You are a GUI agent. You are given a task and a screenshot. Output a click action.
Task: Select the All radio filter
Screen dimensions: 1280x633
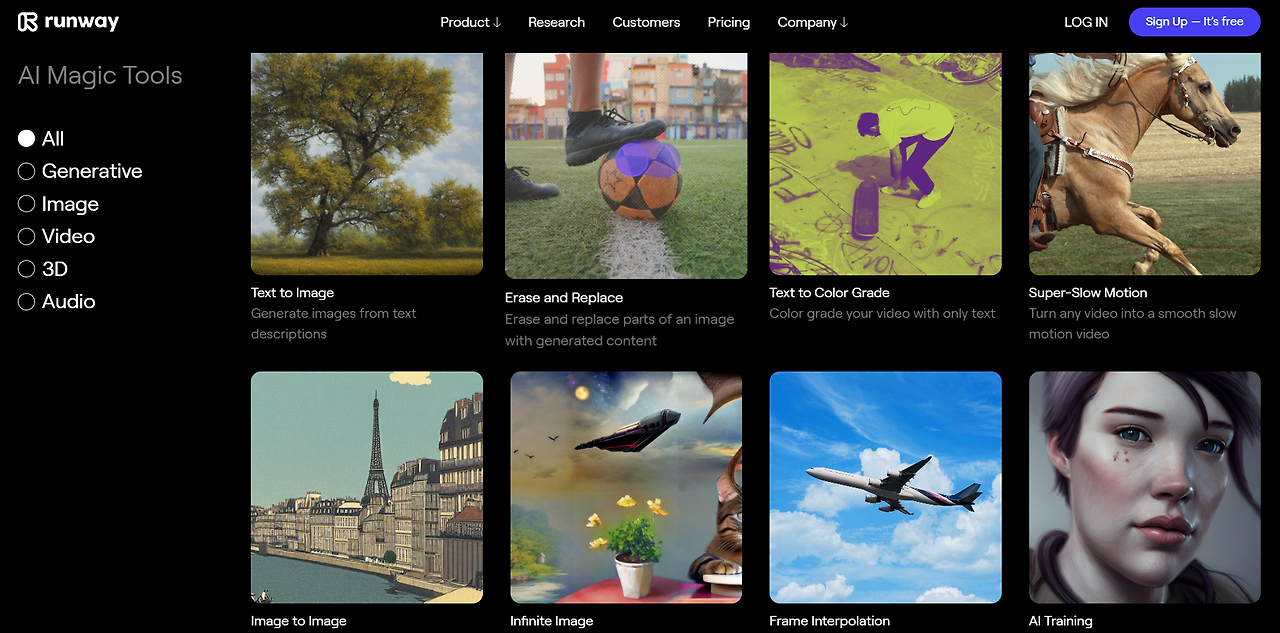[26, 139]
